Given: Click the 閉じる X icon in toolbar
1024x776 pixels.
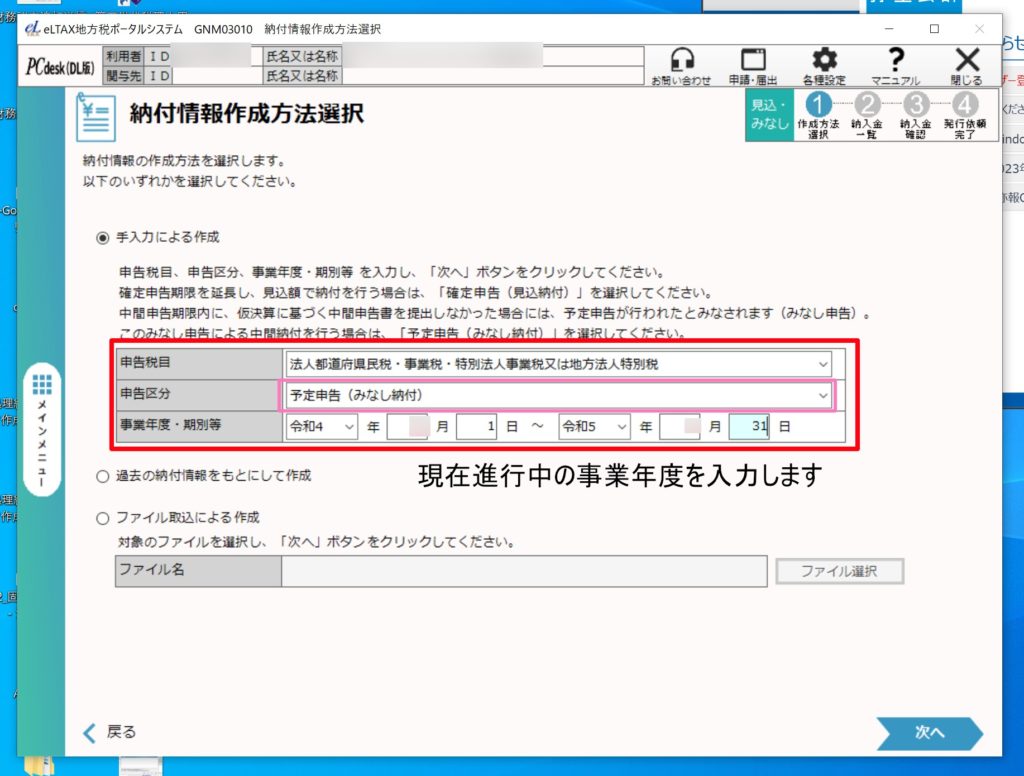Looking at the screenshot, I should point(966,63).
